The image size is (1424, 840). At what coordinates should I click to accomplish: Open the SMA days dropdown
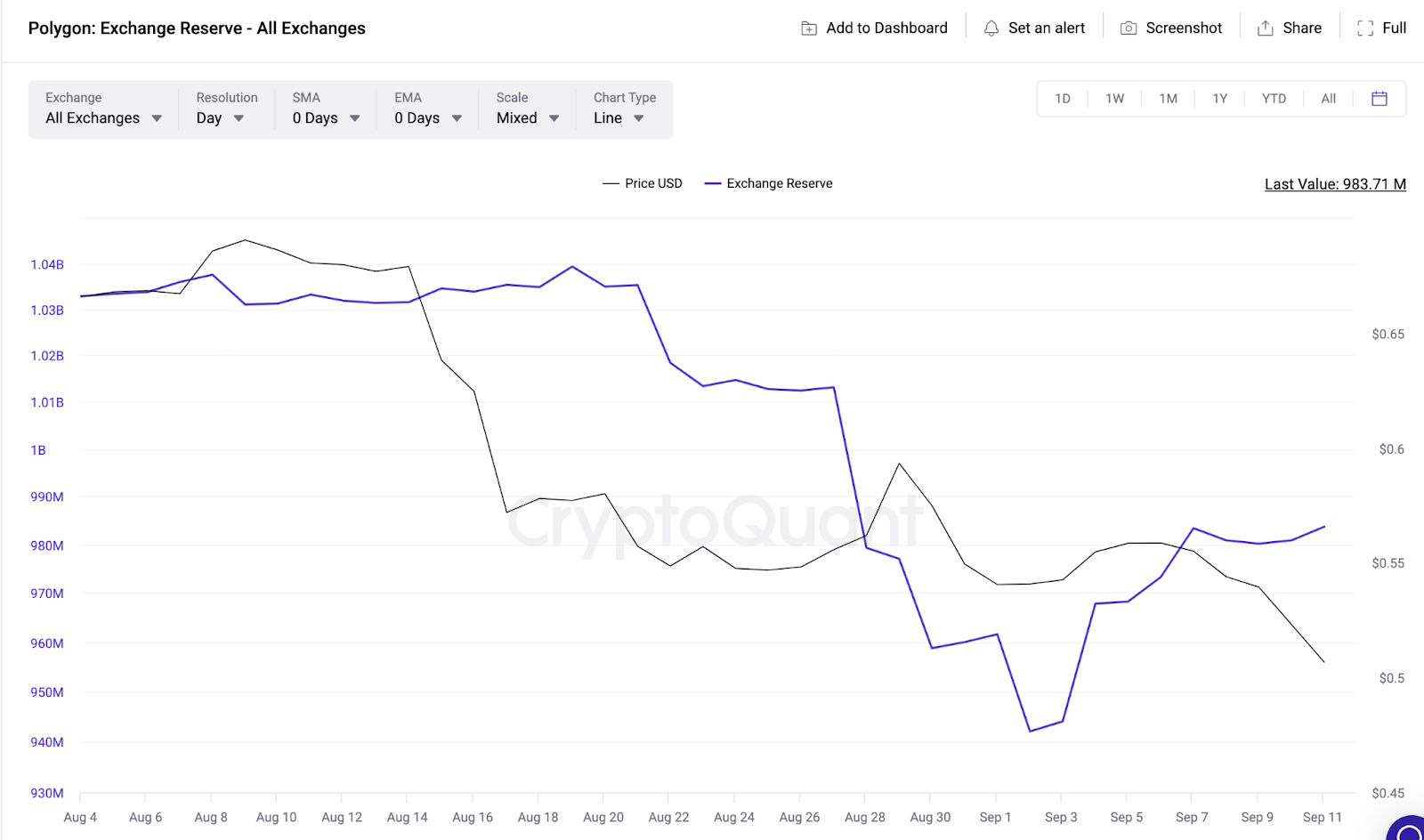coord(326,117)
